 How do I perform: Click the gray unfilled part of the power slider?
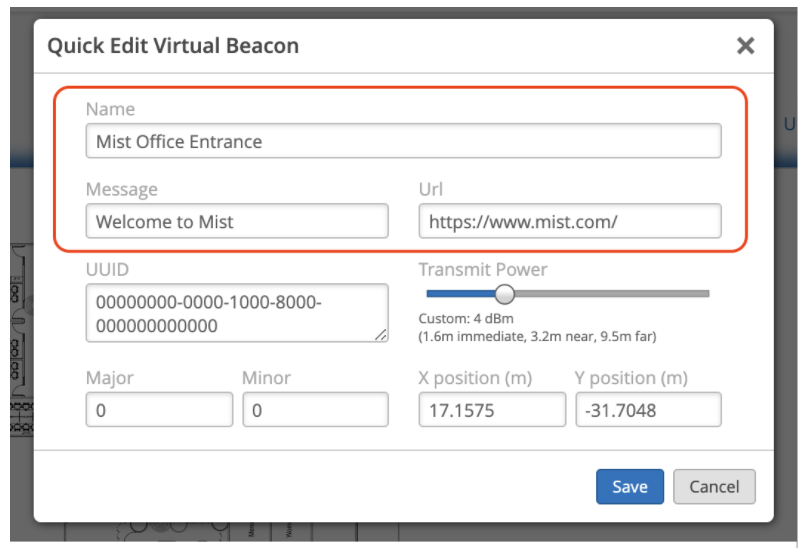610,294
